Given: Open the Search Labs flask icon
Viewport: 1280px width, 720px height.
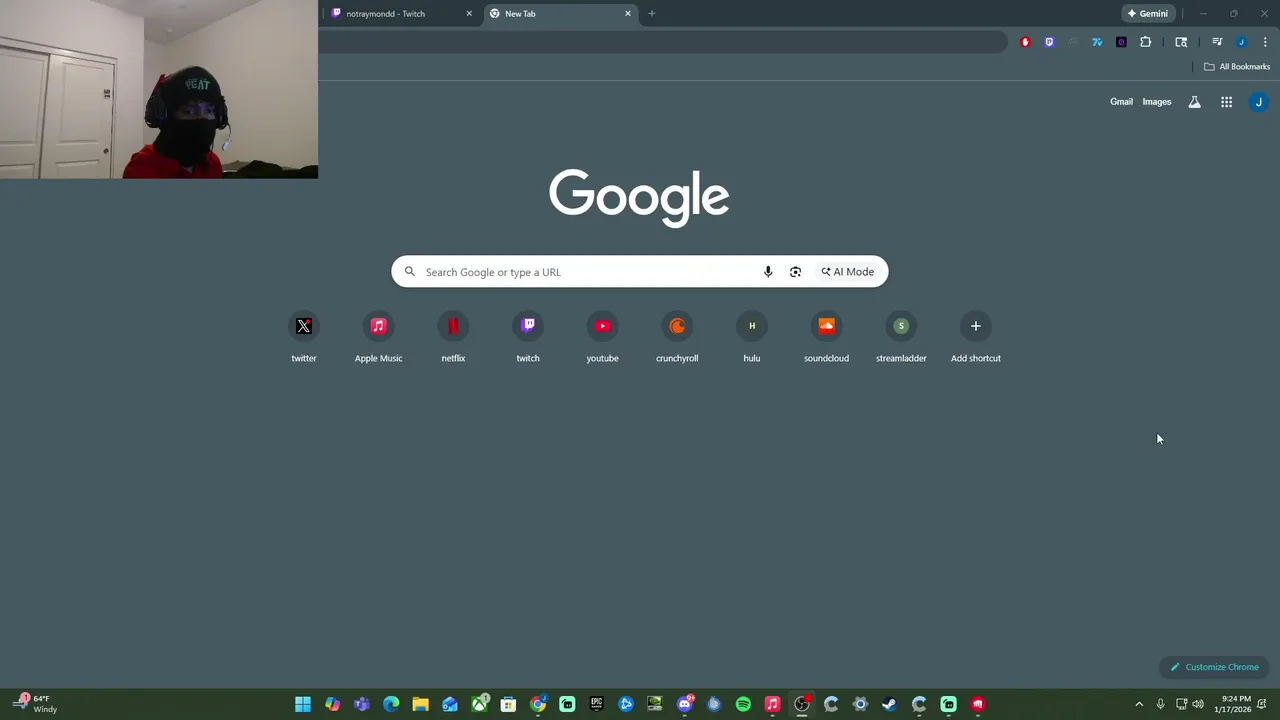Looking at the screenshot, I should click(x=1194, y=102).
